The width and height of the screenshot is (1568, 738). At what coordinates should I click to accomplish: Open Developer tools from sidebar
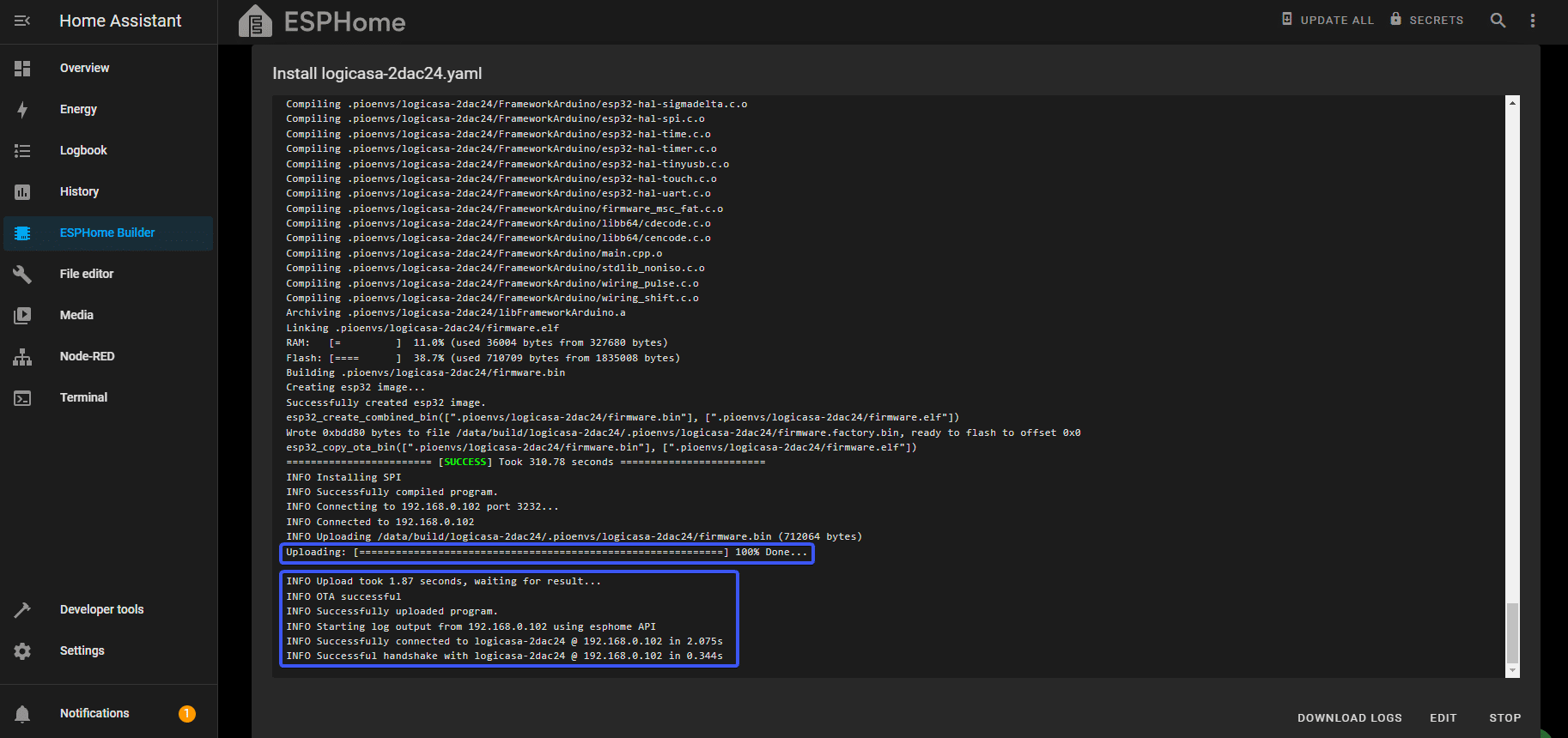[101, 609]
